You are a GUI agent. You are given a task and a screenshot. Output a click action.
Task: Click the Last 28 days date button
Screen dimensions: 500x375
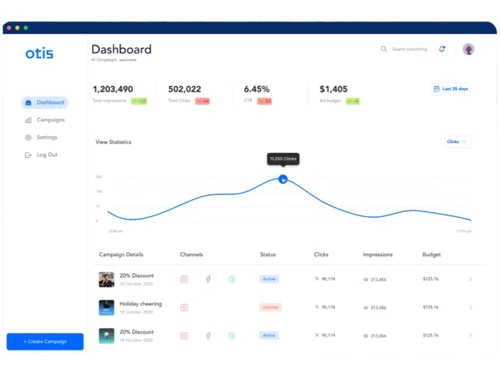click(x=450, y=89)
